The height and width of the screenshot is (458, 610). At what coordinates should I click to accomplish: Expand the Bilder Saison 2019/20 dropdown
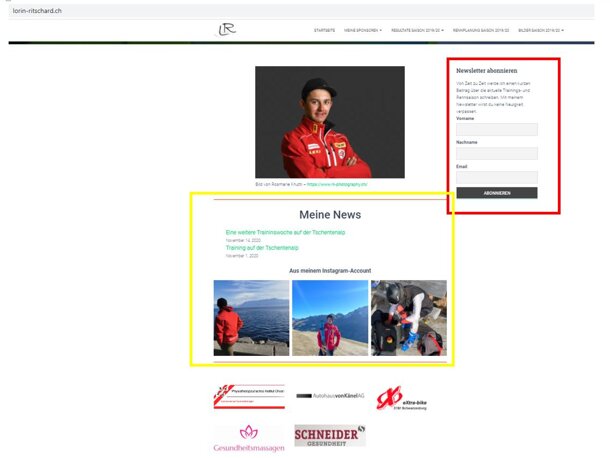point(541,31)
